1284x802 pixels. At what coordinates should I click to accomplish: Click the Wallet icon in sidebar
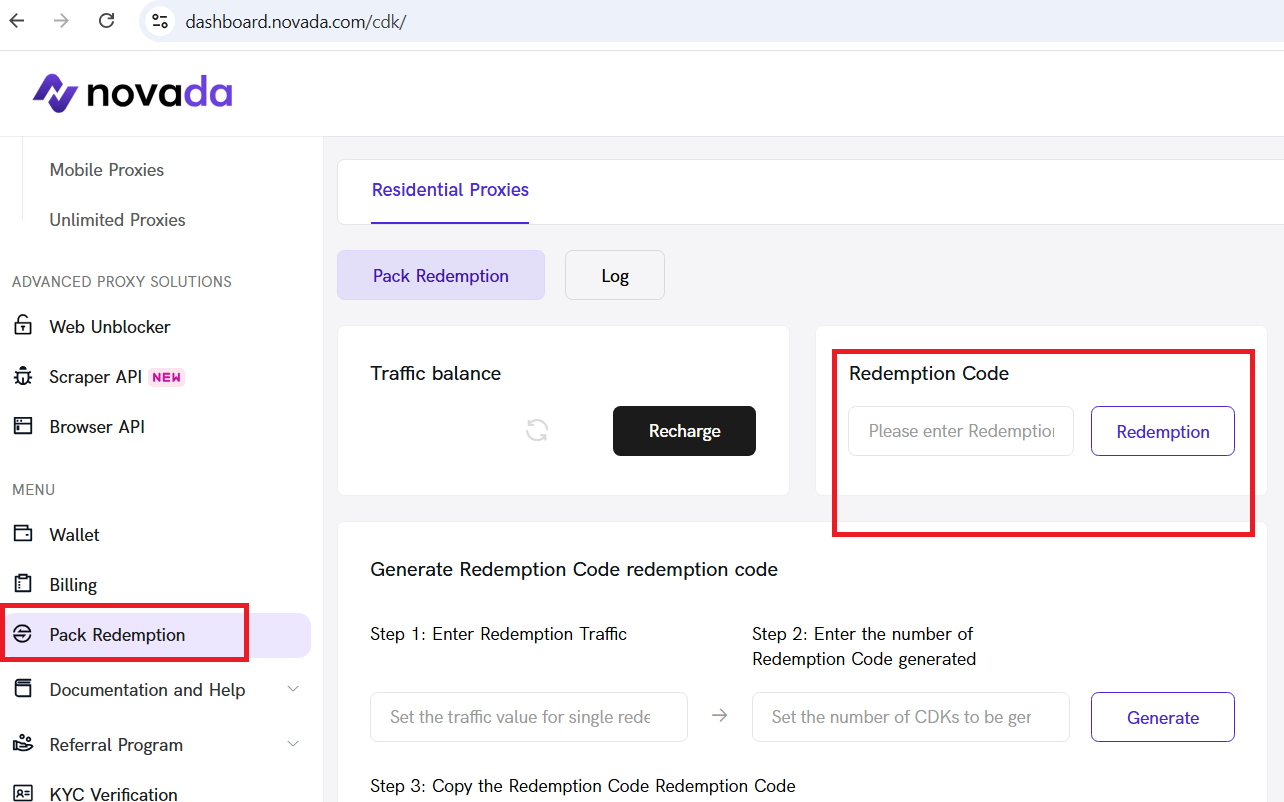23,535
